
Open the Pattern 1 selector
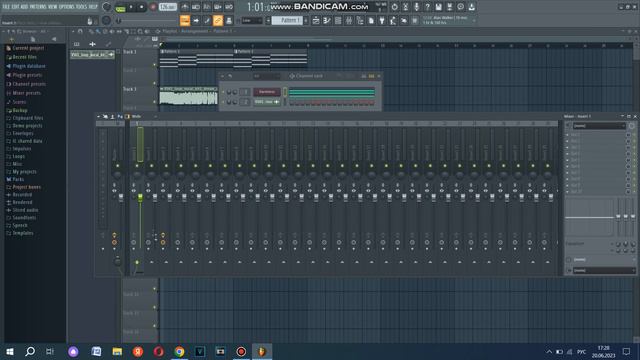[287, 20]
